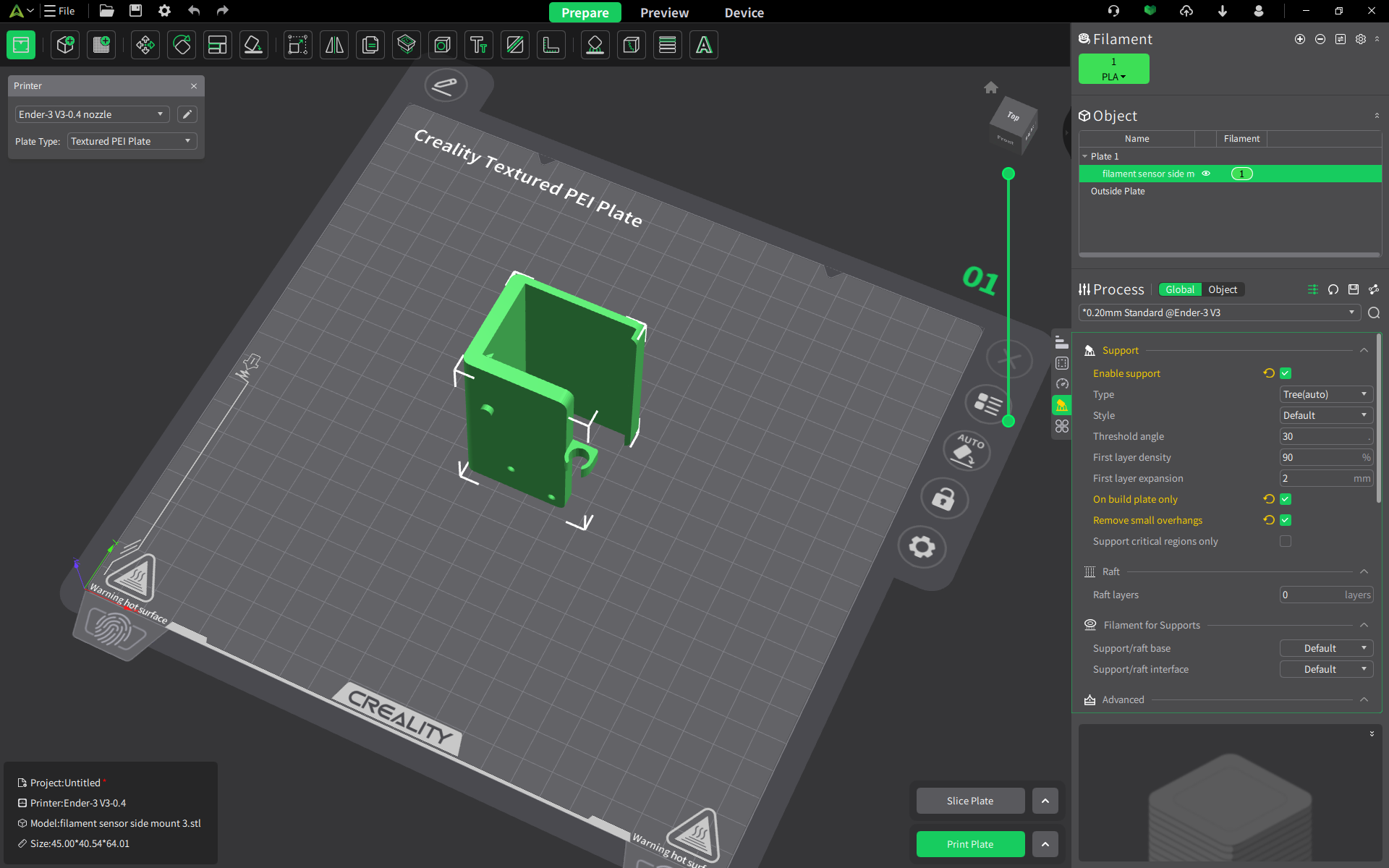Viewport: 1389px width, 868px height.
Task: Open the Support painting tool
Action: pos(595,45)
